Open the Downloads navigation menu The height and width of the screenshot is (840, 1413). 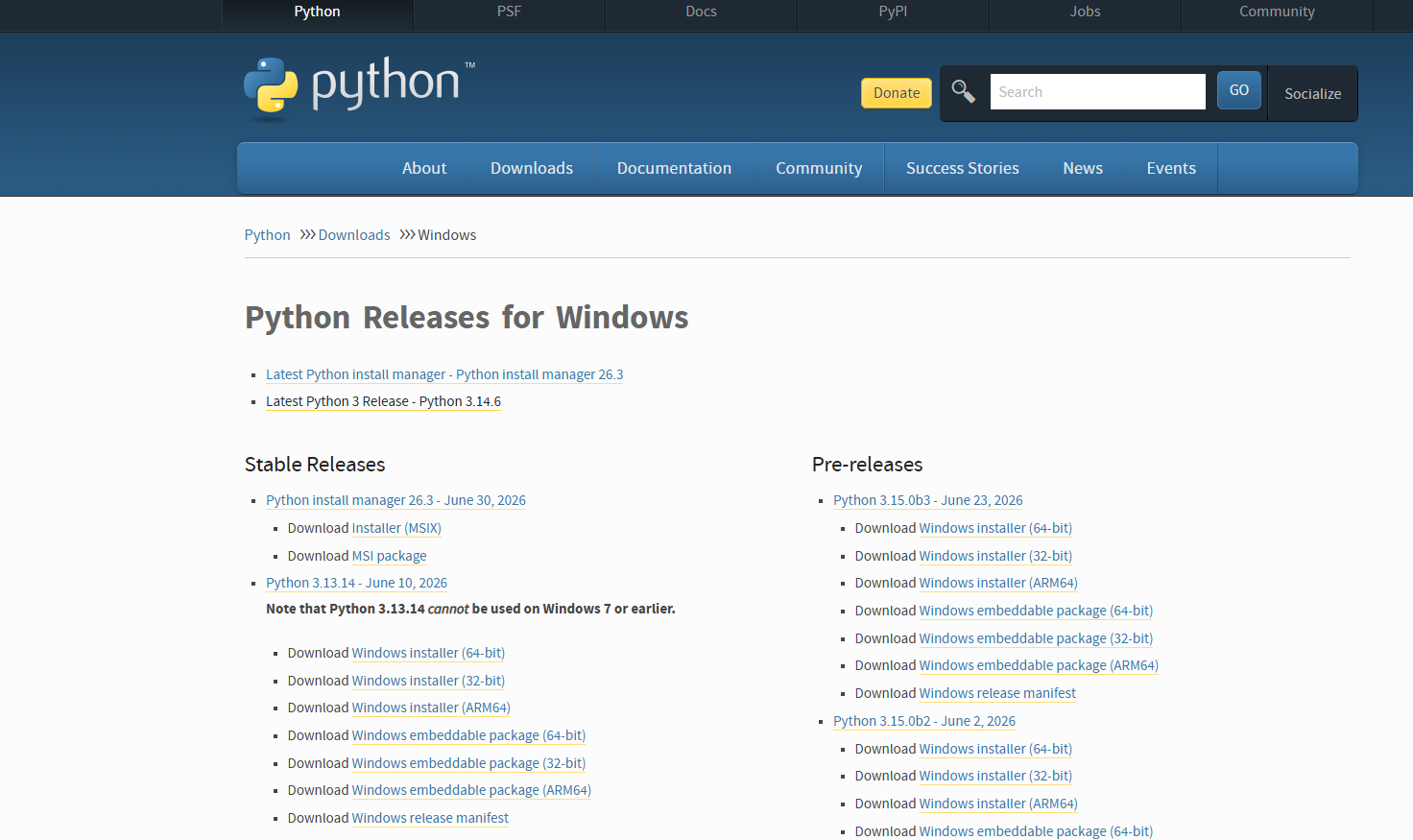(532, 168)
